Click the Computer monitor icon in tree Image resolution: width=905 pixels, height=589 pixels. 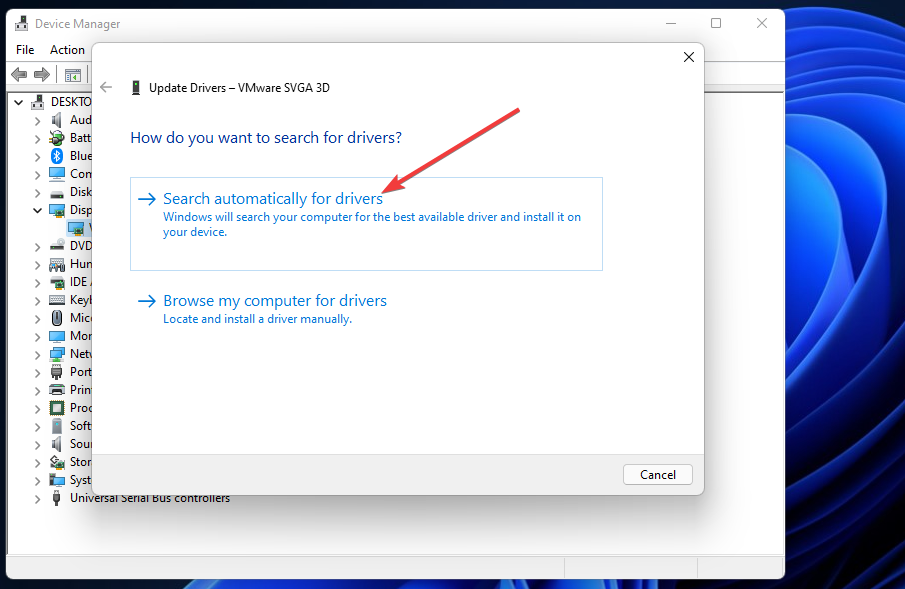tap(57, 174)
